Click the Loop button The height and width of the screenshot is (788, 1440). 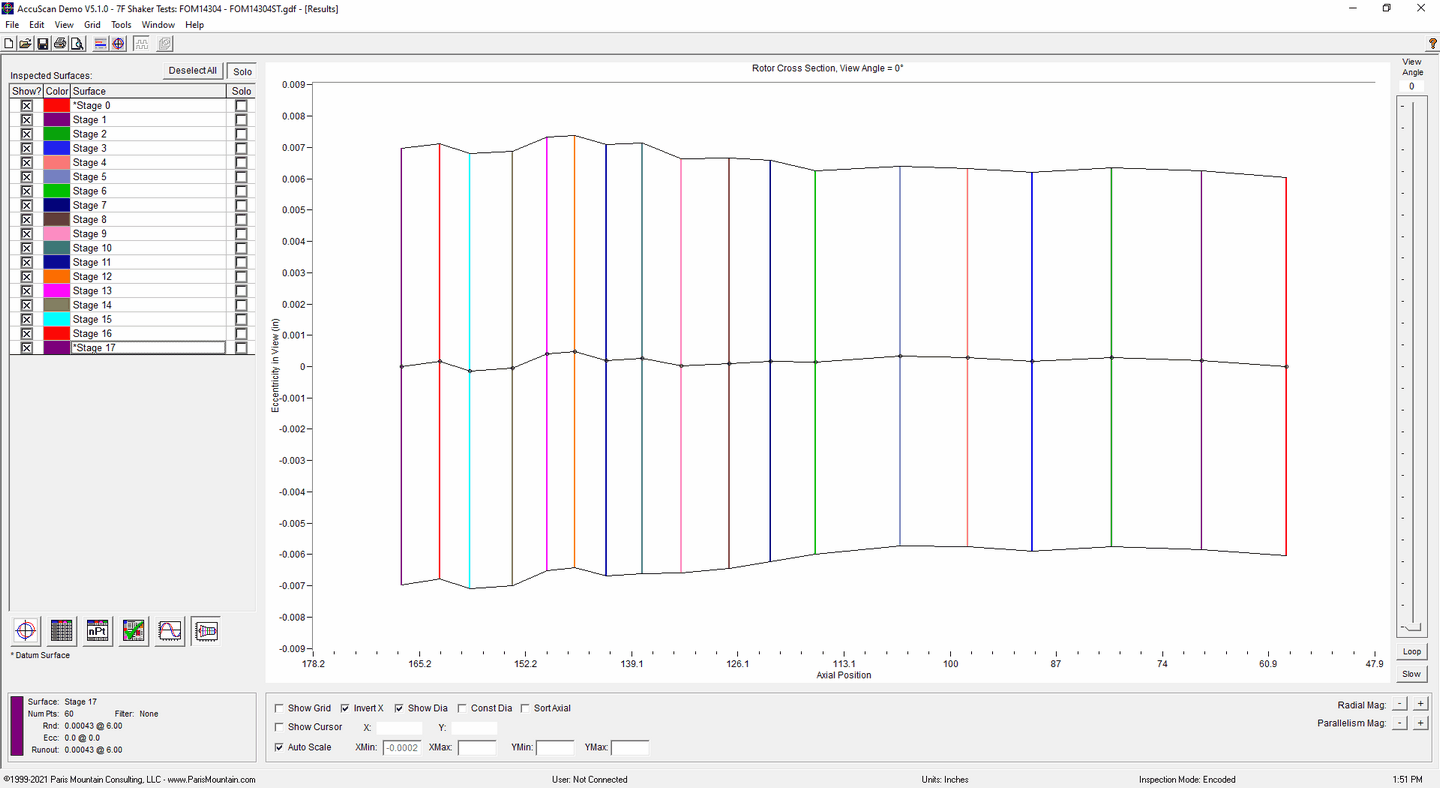(x=1411, y=651)
